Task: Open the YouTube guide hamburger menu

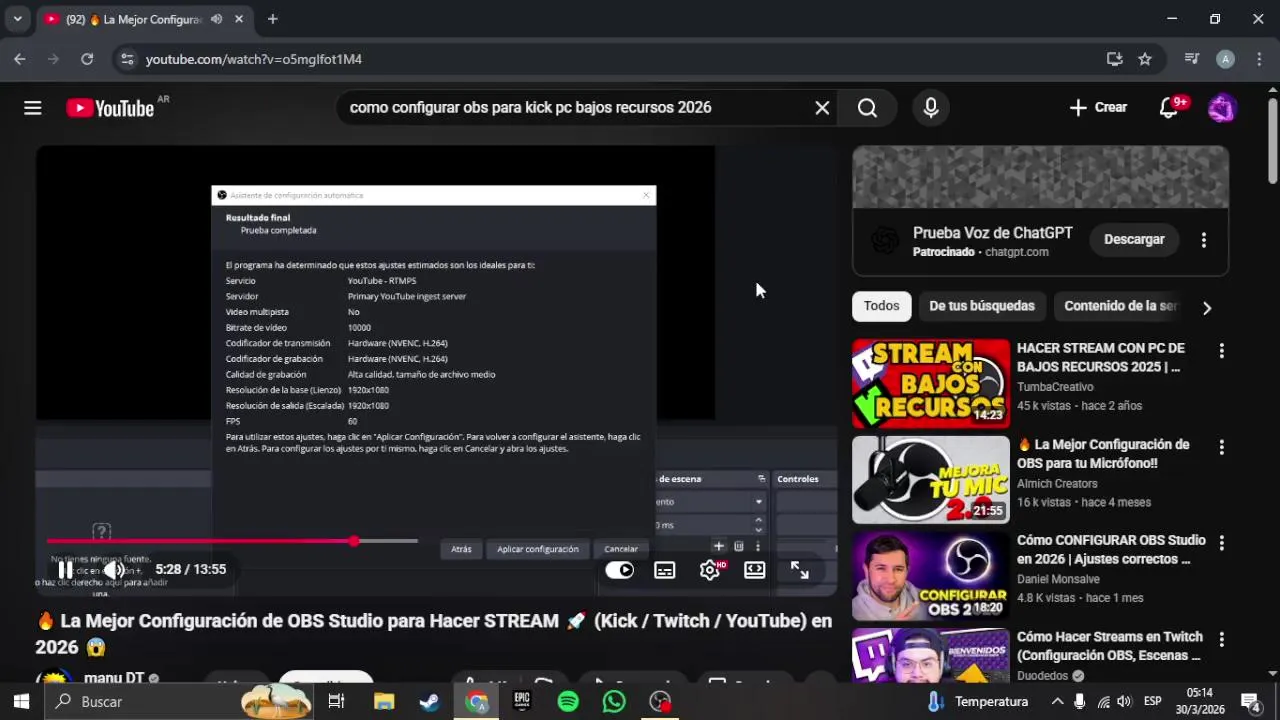Action: [33, 108]
